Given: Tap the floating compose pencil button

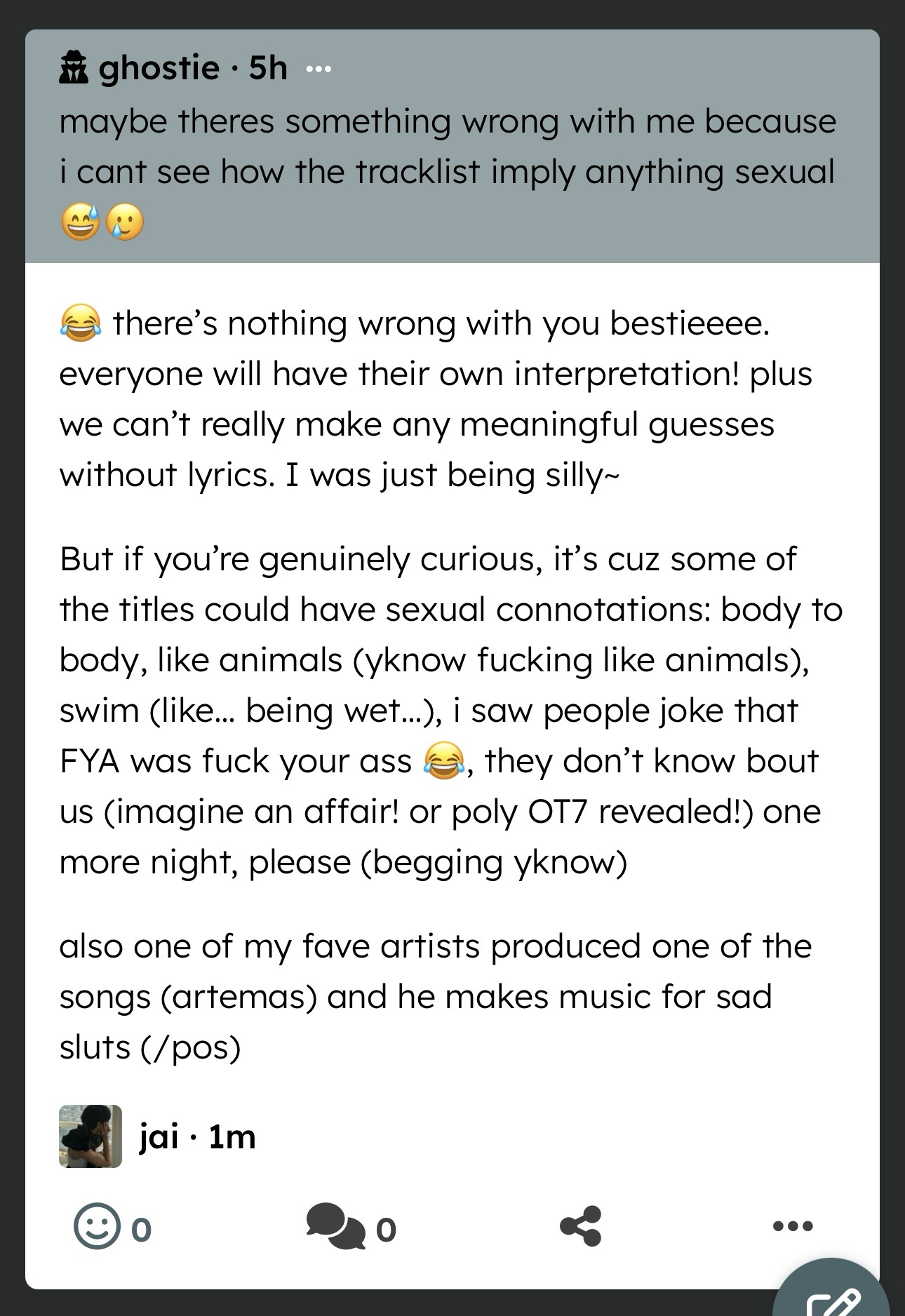Looking at the screenshot, I should point(833,1298).
